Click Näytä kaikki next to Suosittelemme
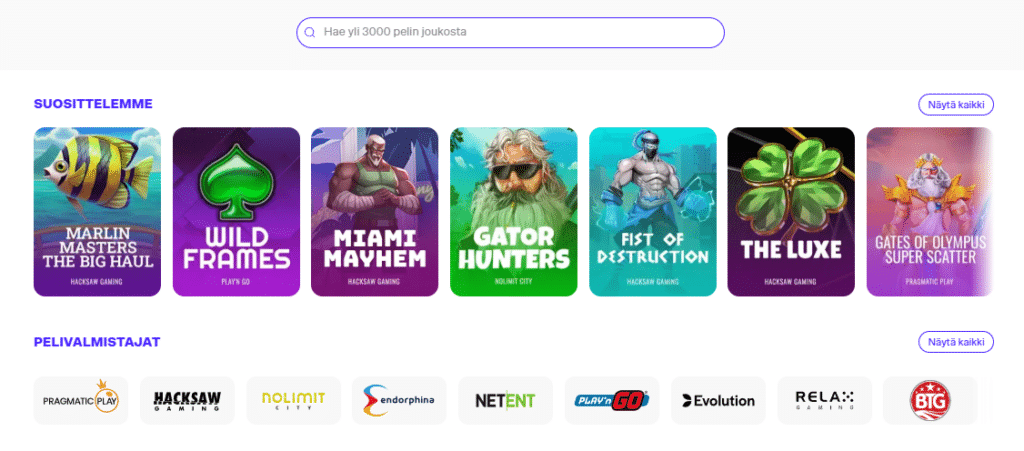This screenshot has height=451, width=1024. click(955, 104)
